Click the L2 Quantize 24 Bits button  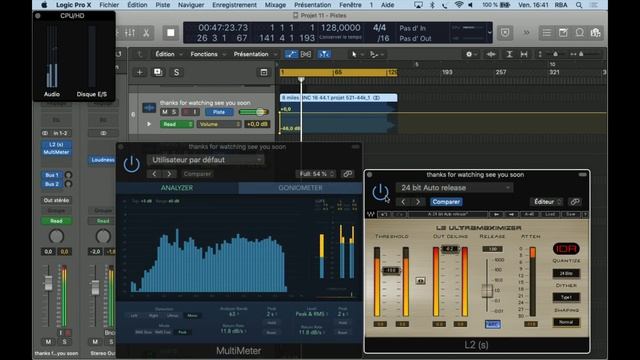pyautogui.click(x=566, y=273)
